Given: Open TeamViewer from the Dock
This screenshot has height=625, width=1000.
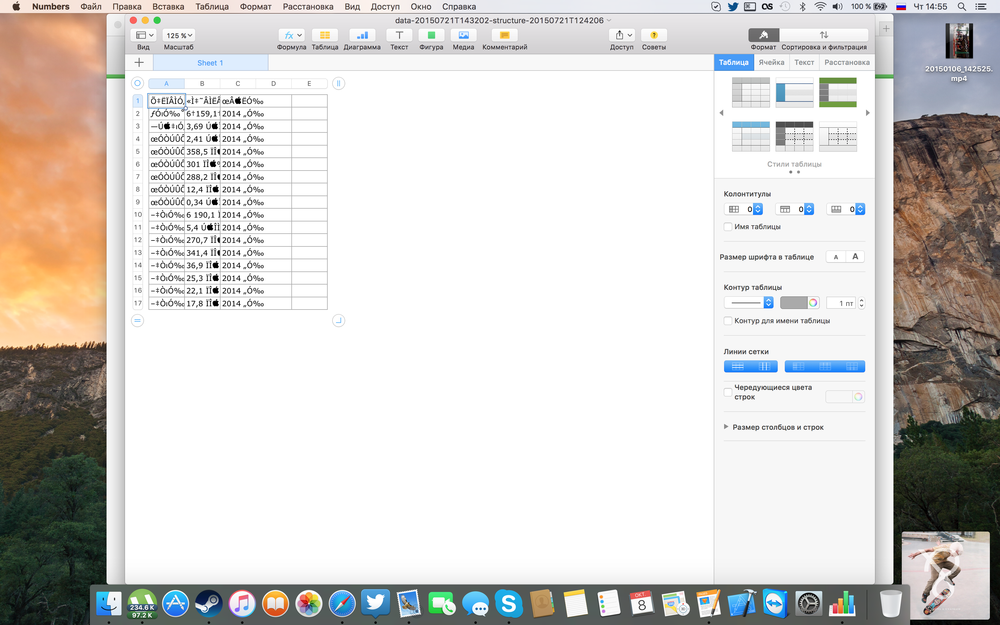Looking at the screenshot, I should [775, 603].
